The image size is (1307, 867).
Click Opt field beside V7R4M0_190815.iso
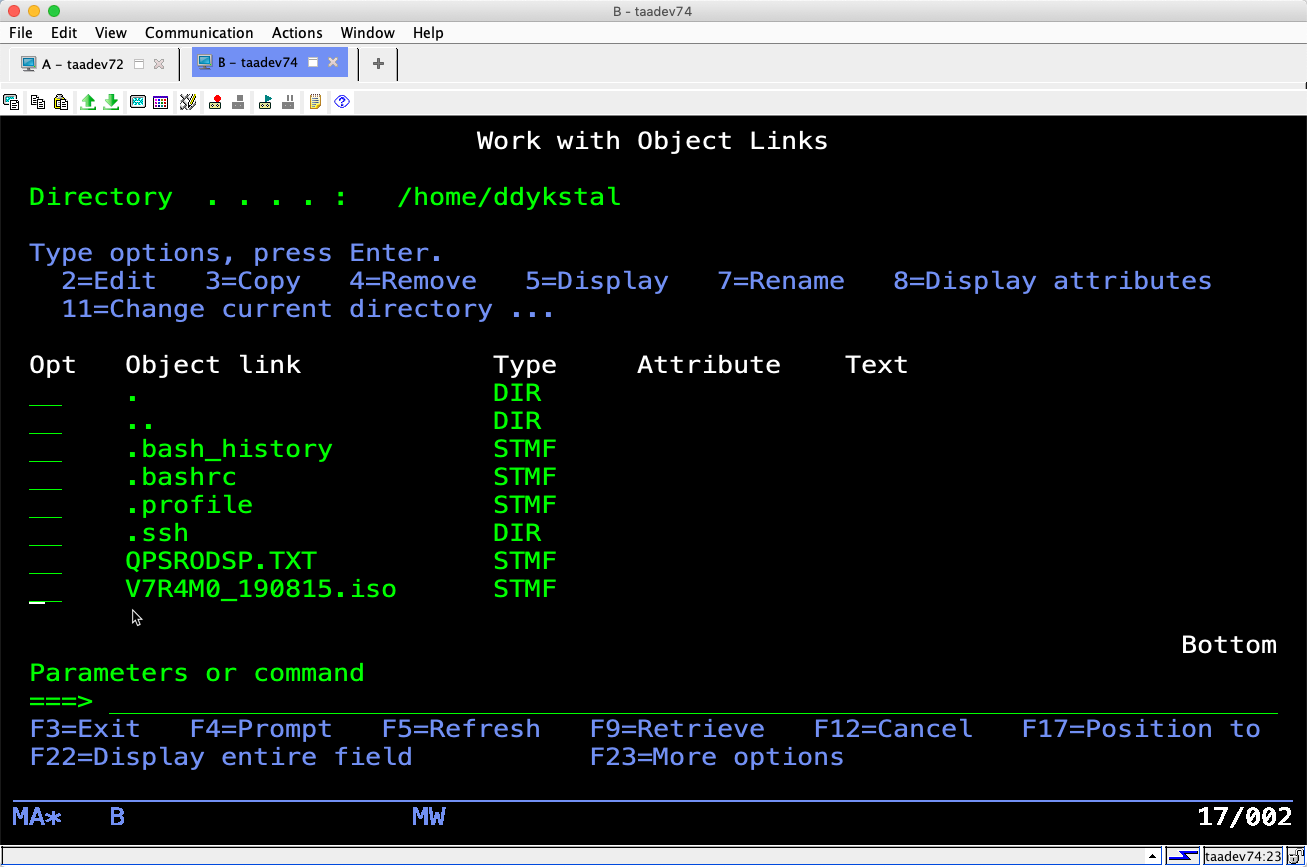45,589
